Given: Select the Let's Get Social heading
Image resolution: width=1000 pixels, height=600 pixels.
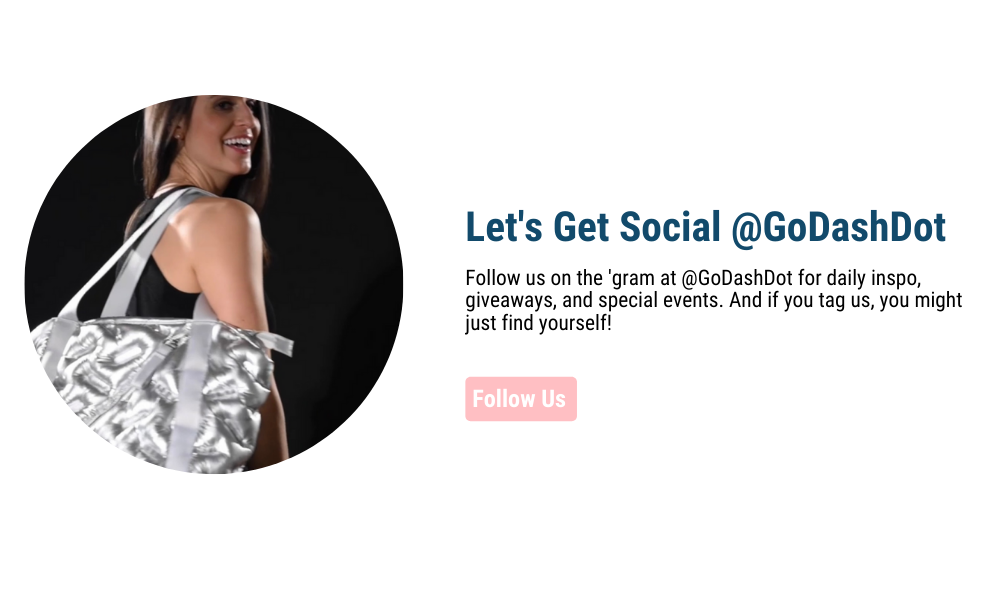Looking at the screenshot, I should [705, 228].
